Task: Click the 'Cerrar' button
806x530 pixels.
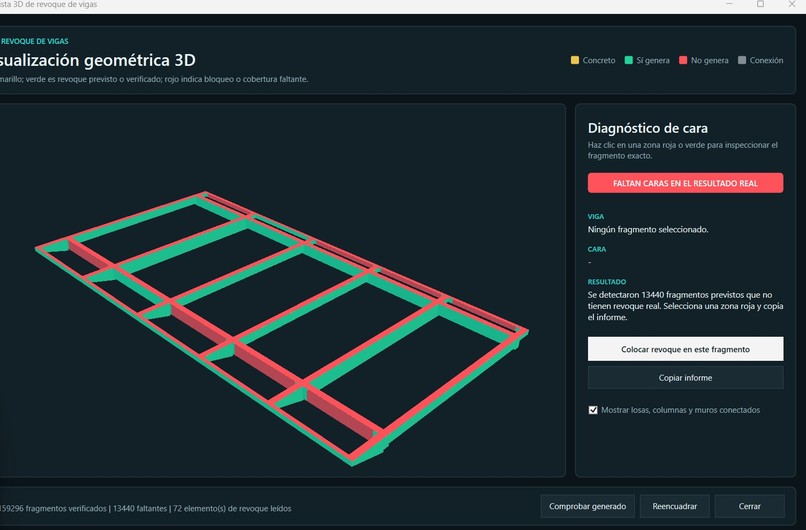Action: point(749,506)
